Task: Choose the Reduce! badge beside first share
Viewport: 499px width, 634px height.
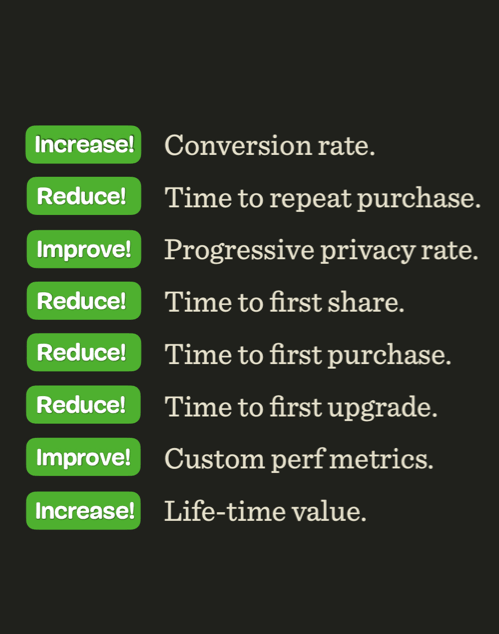Action: 84,301
